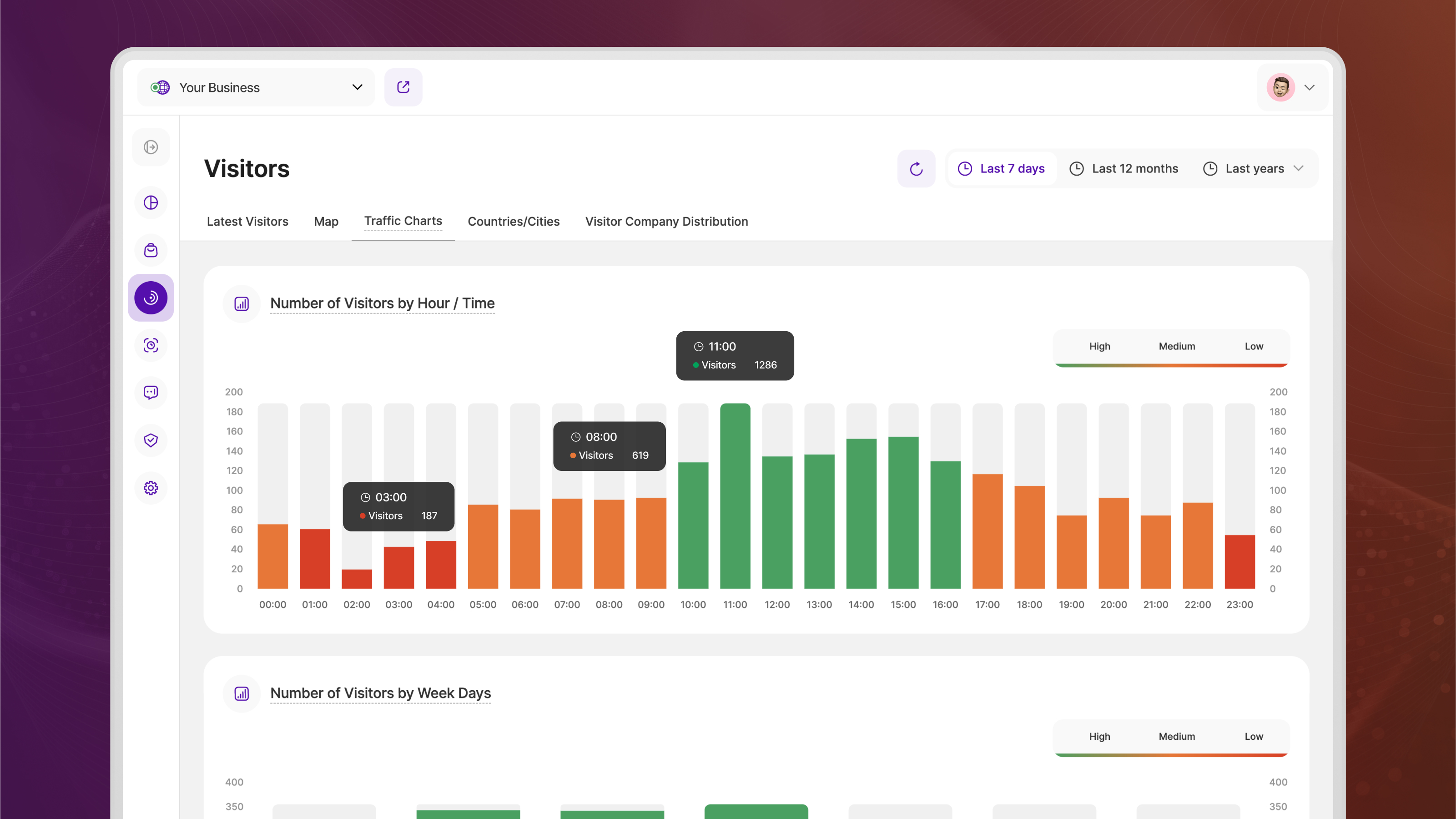Screen dimensions: 1456x819
Task: Click the collapse sidebar arrow icon
Action: coord(151,147)
